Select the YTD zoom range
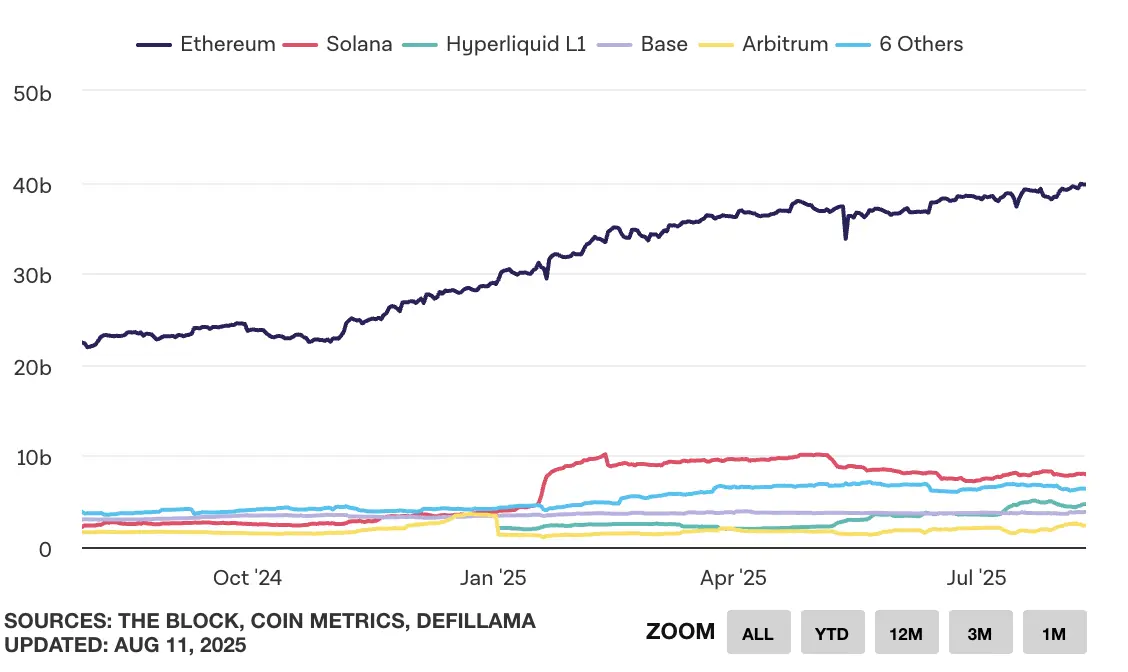 point(832,633)
